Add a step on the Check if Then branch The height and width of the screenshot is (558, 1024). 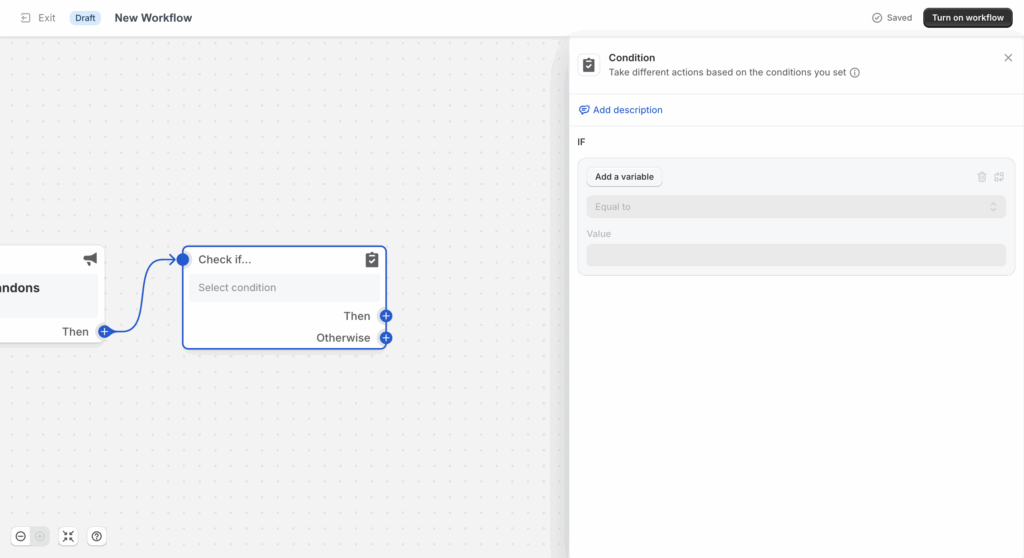386,316
